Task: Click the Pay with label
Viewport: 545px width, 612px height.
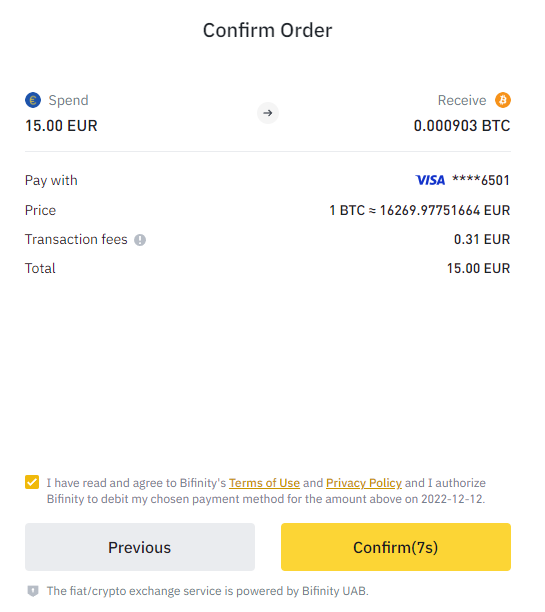Action: coord(51,181)
